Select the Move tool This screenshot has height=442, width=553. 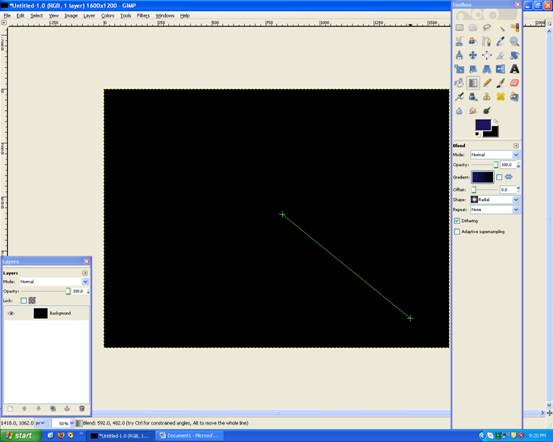click(473, 55)
